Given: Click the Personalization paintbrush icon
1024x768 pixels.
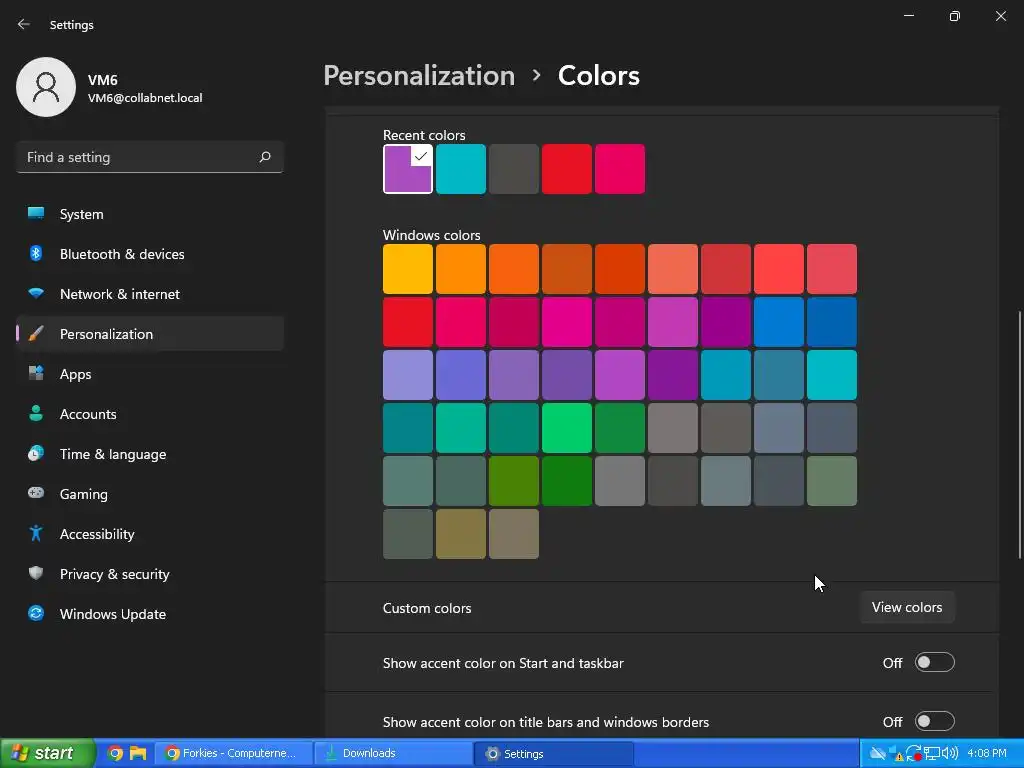Looking at the screenshot, I should (x=36, y=334).
